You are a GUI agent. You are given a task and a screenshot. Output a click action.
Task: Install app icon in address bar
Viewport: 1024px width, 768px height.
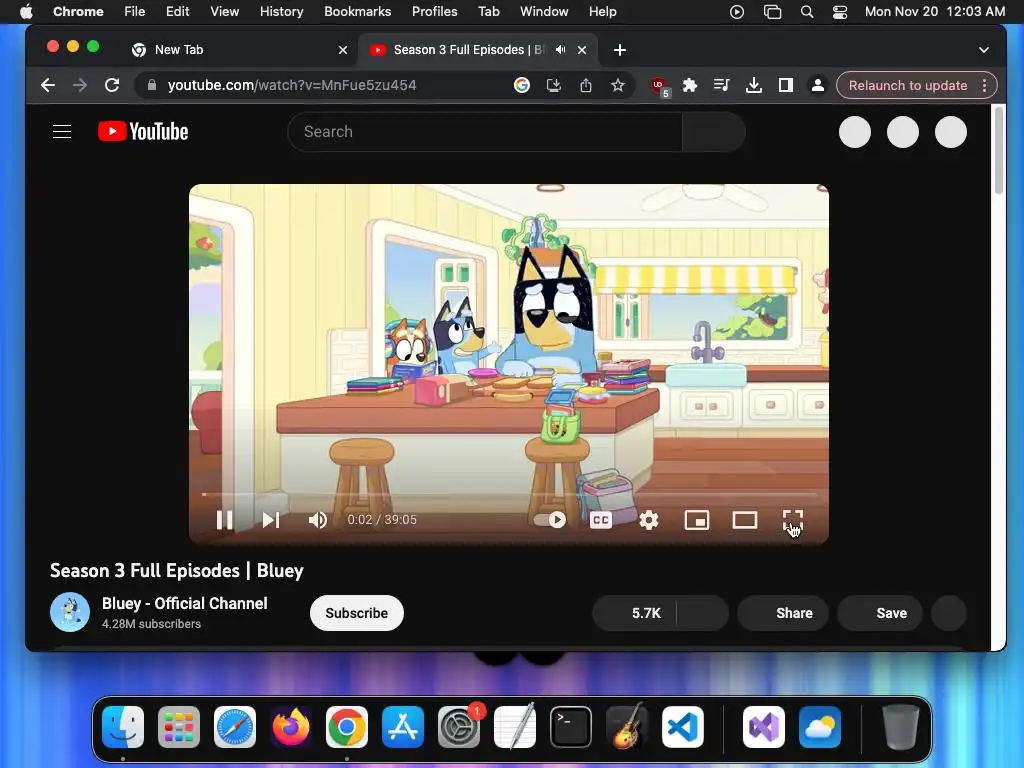(x=554, y=86)
